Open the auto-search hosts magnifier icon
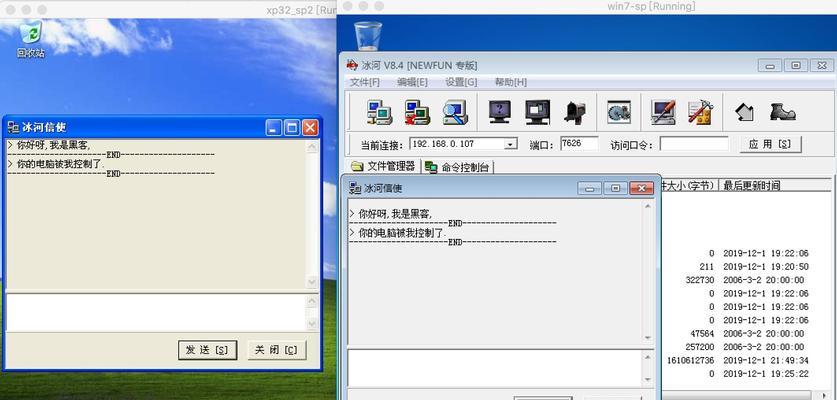 click(455, 112)
